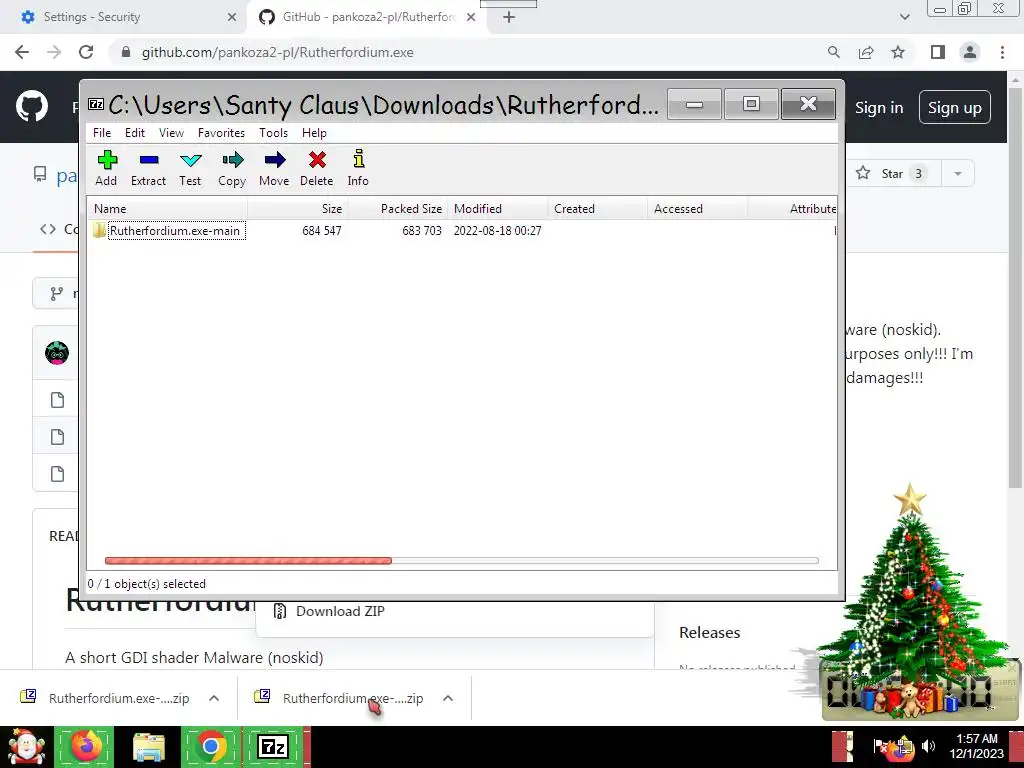1024x768 pixels.
Task: Click the volume speaker tray icon
Action: (928, 746)
